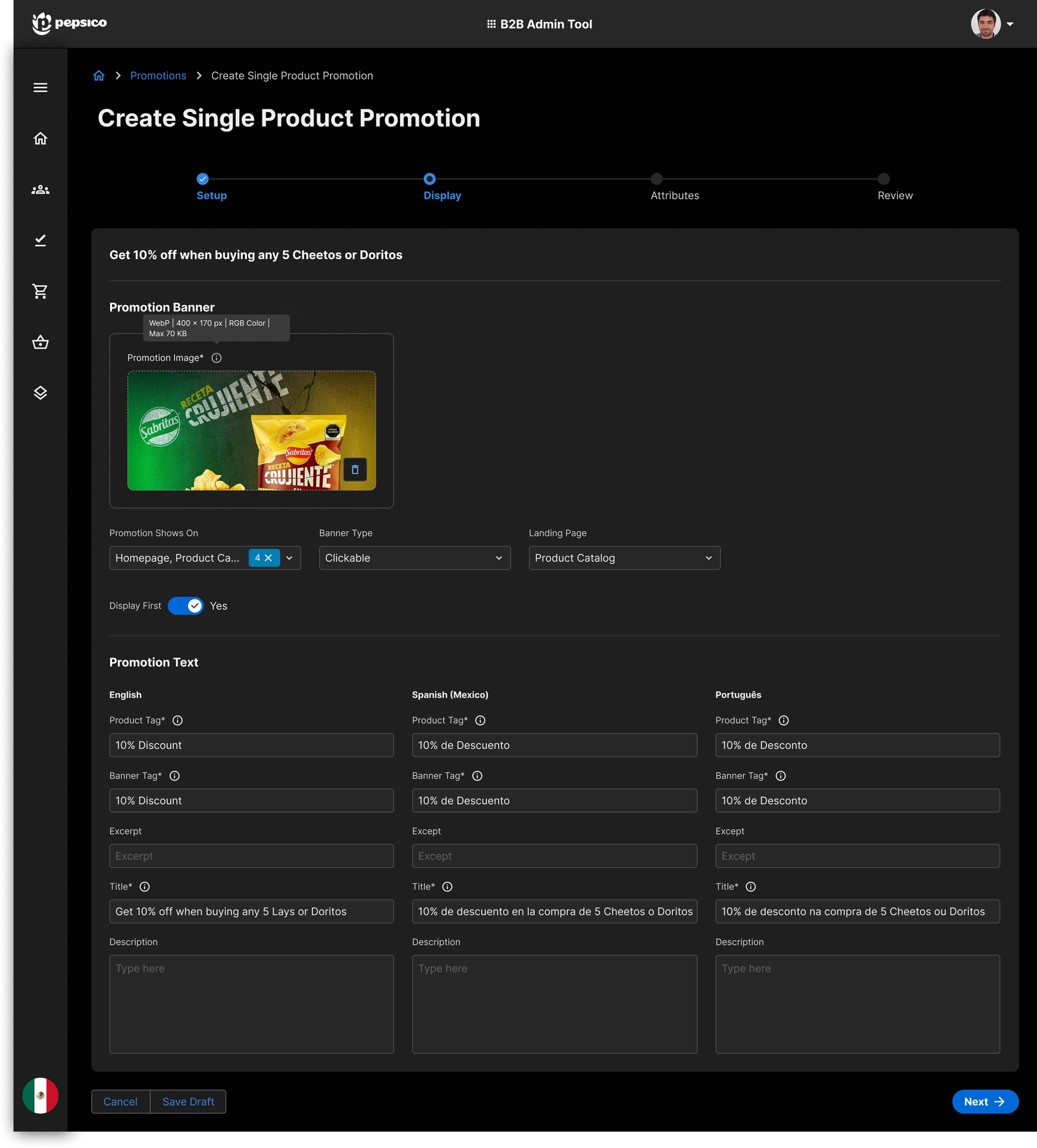The width and height of the screenshot is (1037, 1148).
Task: Click the English Title field
Action: coord(251,912)
